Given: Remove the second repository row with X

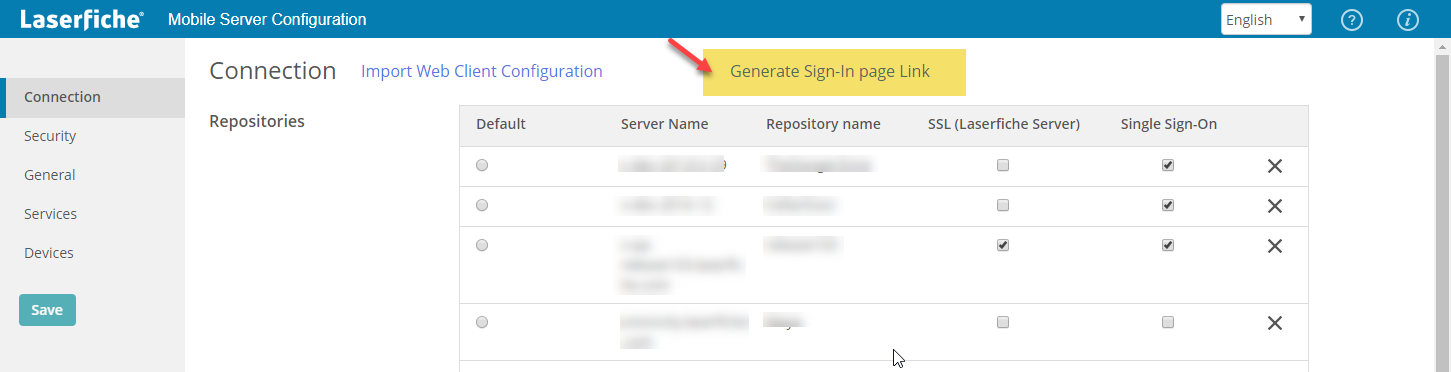Looking at the screenshot, I should tap(1275, 206).
